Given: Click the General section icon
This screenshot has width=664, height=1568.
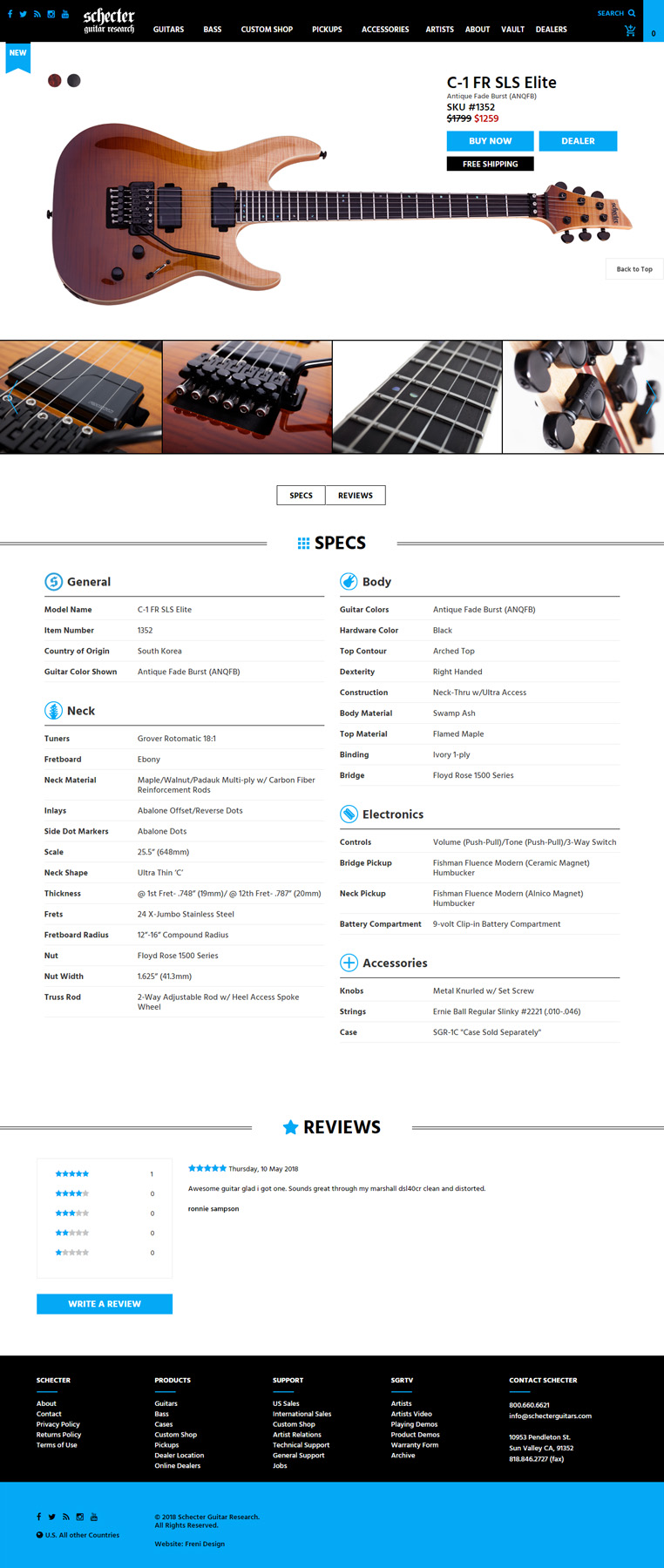Looking at the screenshot, I should pyautogui.click(x=53, y=581).
